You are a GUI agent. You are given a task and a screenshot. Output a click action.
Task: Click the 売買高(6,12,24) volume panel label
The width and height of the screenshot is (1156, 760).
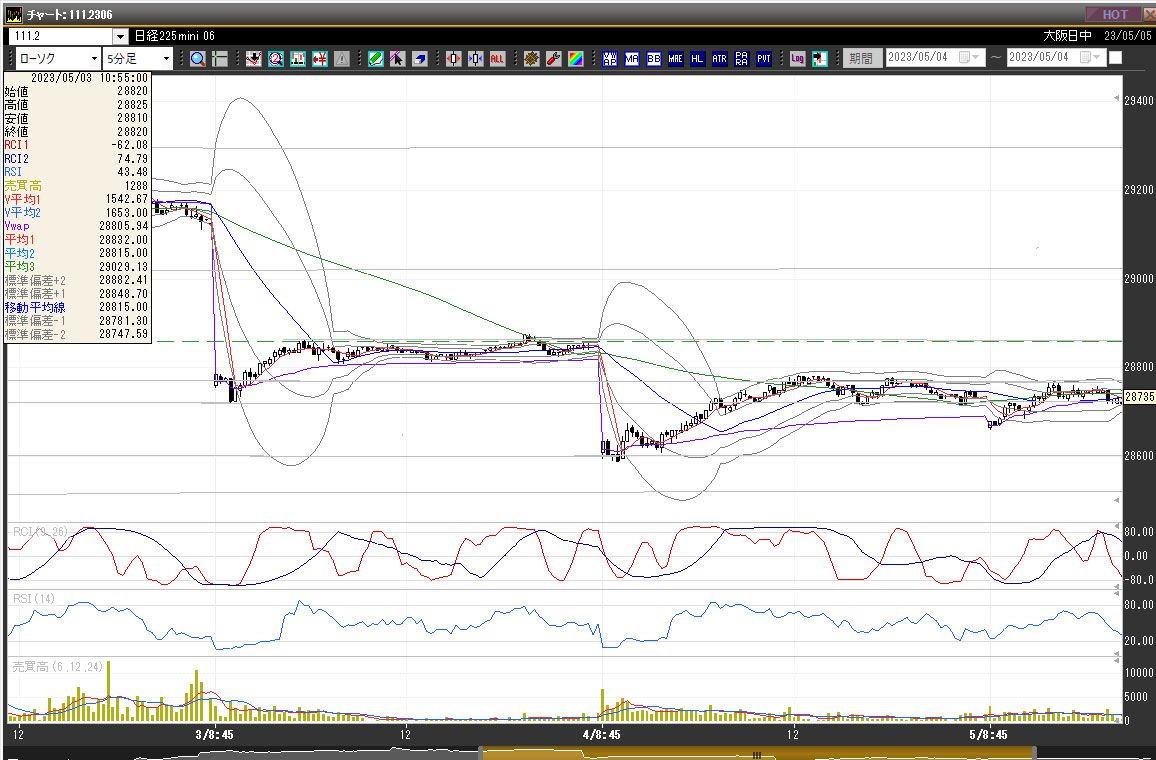tap(59, 666)
